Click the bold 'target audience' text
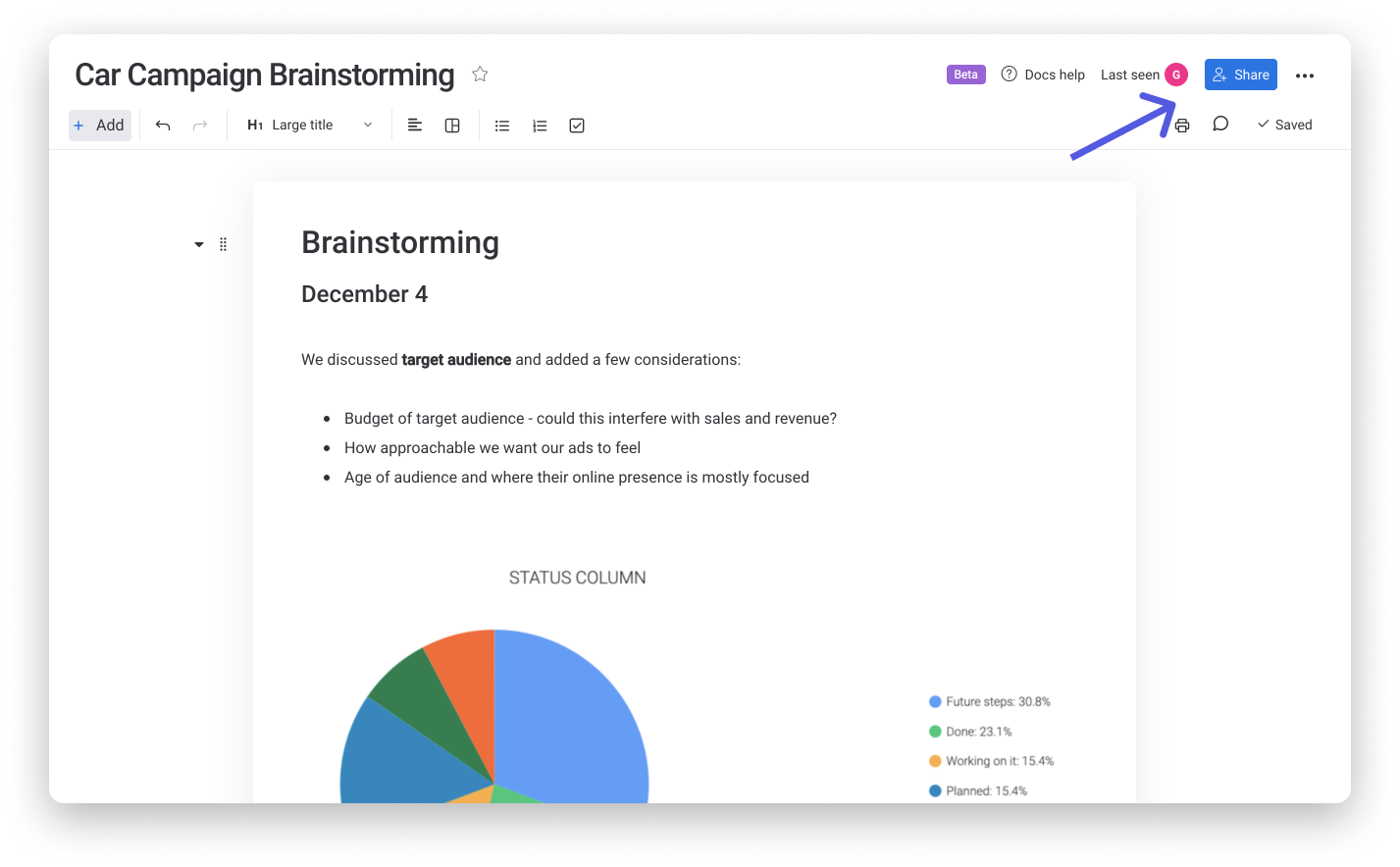Image resolution: width=1400 pixels, height=867 pixels. pos(456,360)
